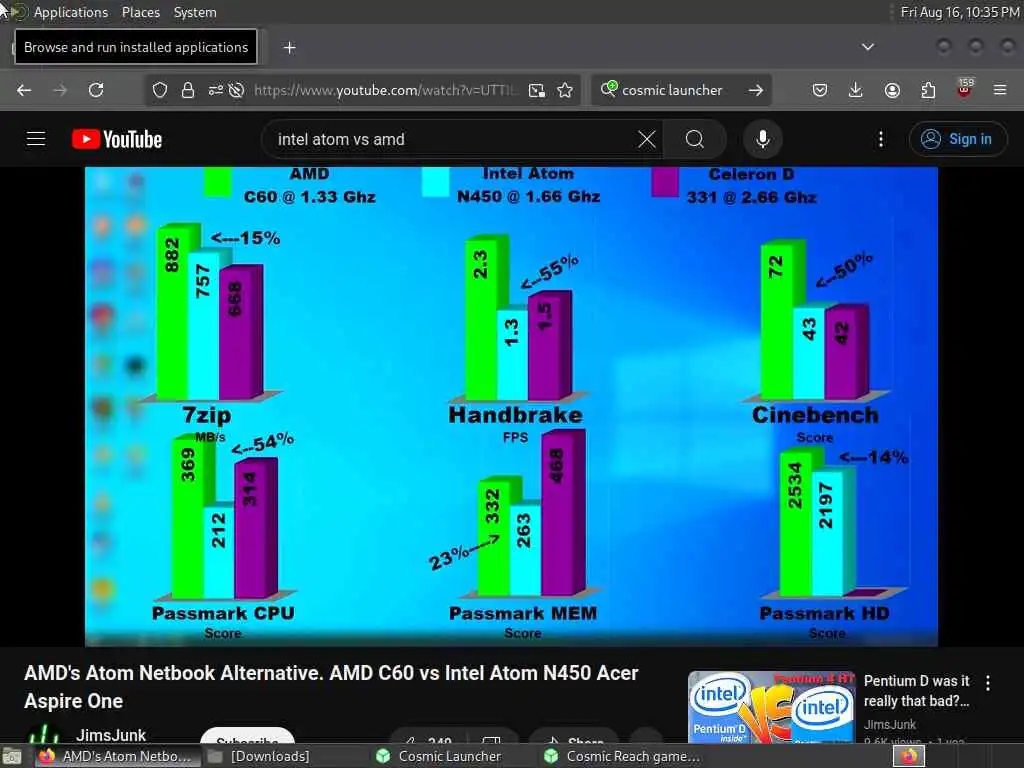This screenshot has height=768, width=1024.
Task: Open the Pentium D video thumbnail
Action: point(772,707)
